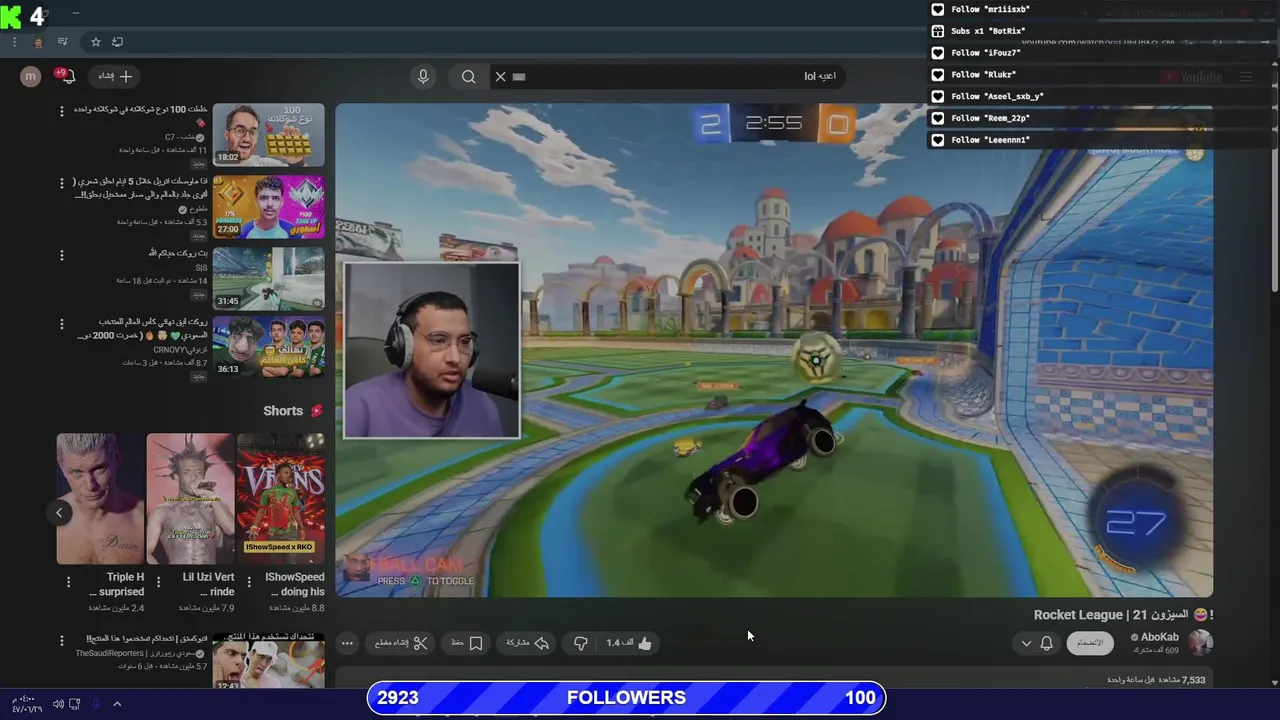The image size is (1280, 720).
Task: Open the browser media control icon
Action: tap(63, 42)
